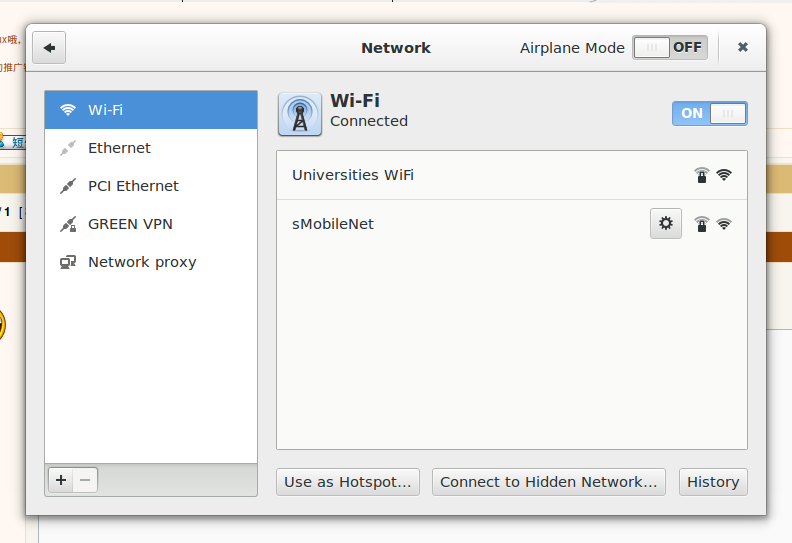
Task: Click Universities WiFi signal strength icon
Action: coord(724,175)
